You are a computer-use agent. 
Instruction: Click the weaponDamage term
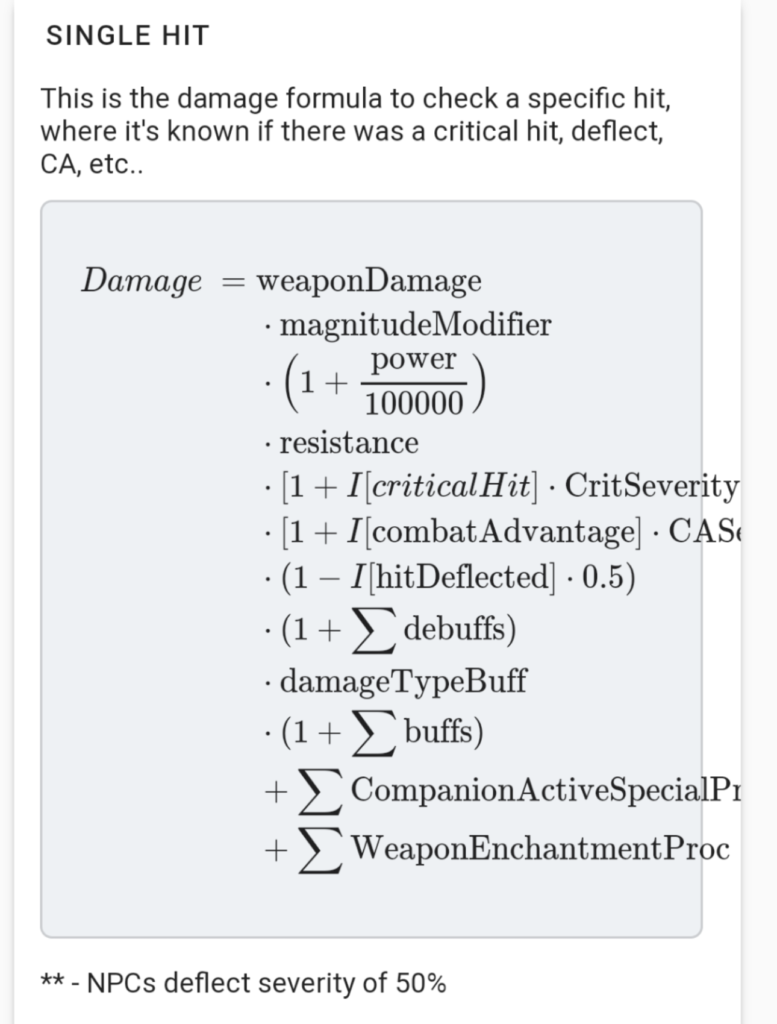369,281
